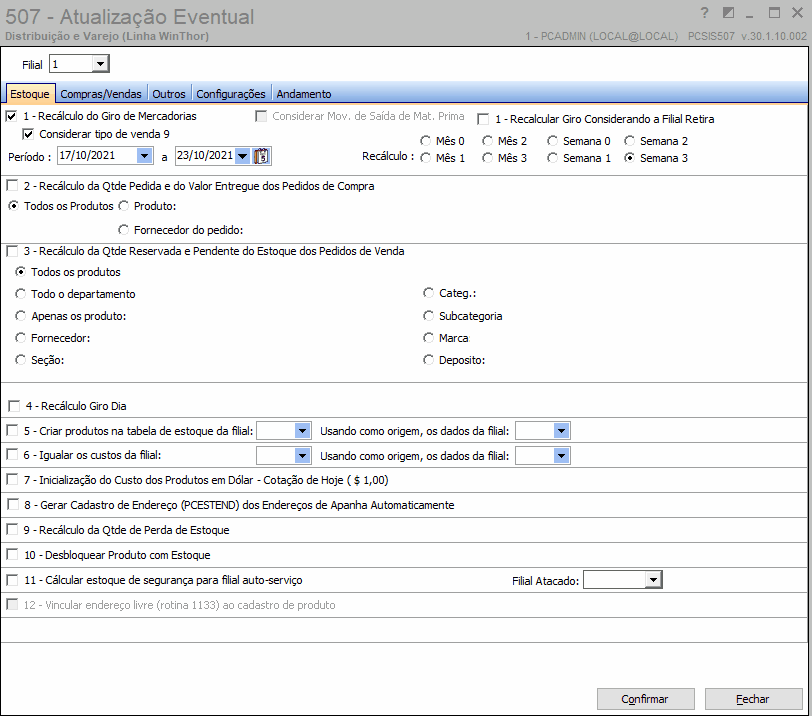
Task: Enable 4 - Recálculo Giro Dia
Action: click(x=14, y=406)
